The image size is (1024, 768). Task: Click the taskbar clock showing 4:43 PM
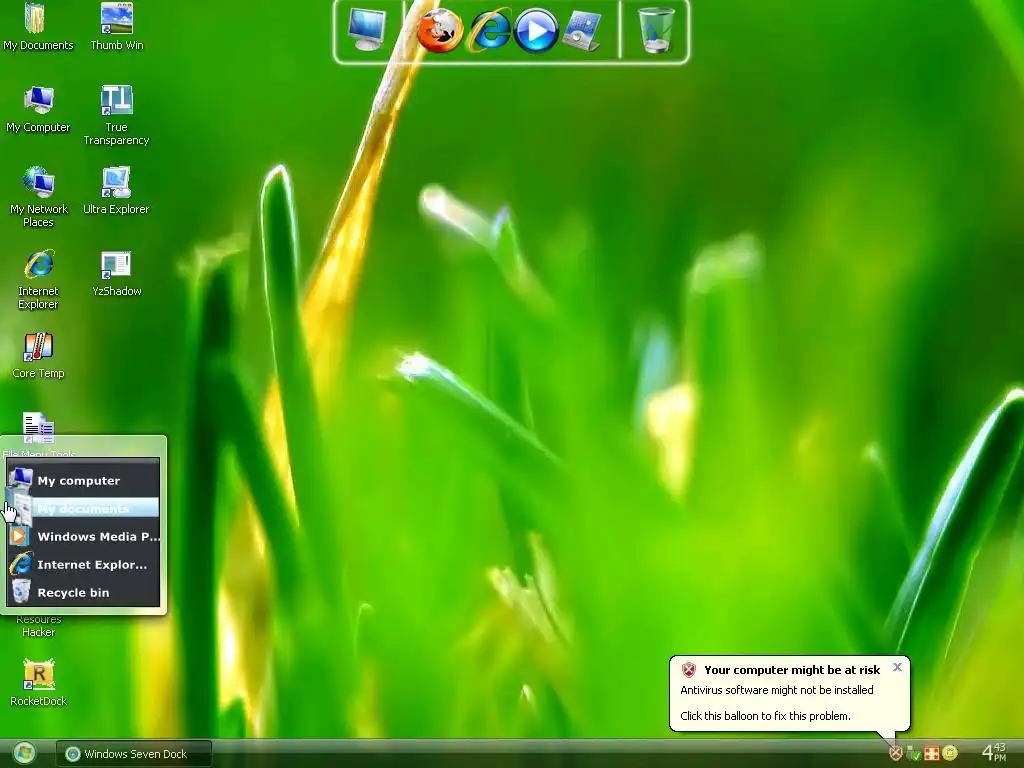coord(994,752)
